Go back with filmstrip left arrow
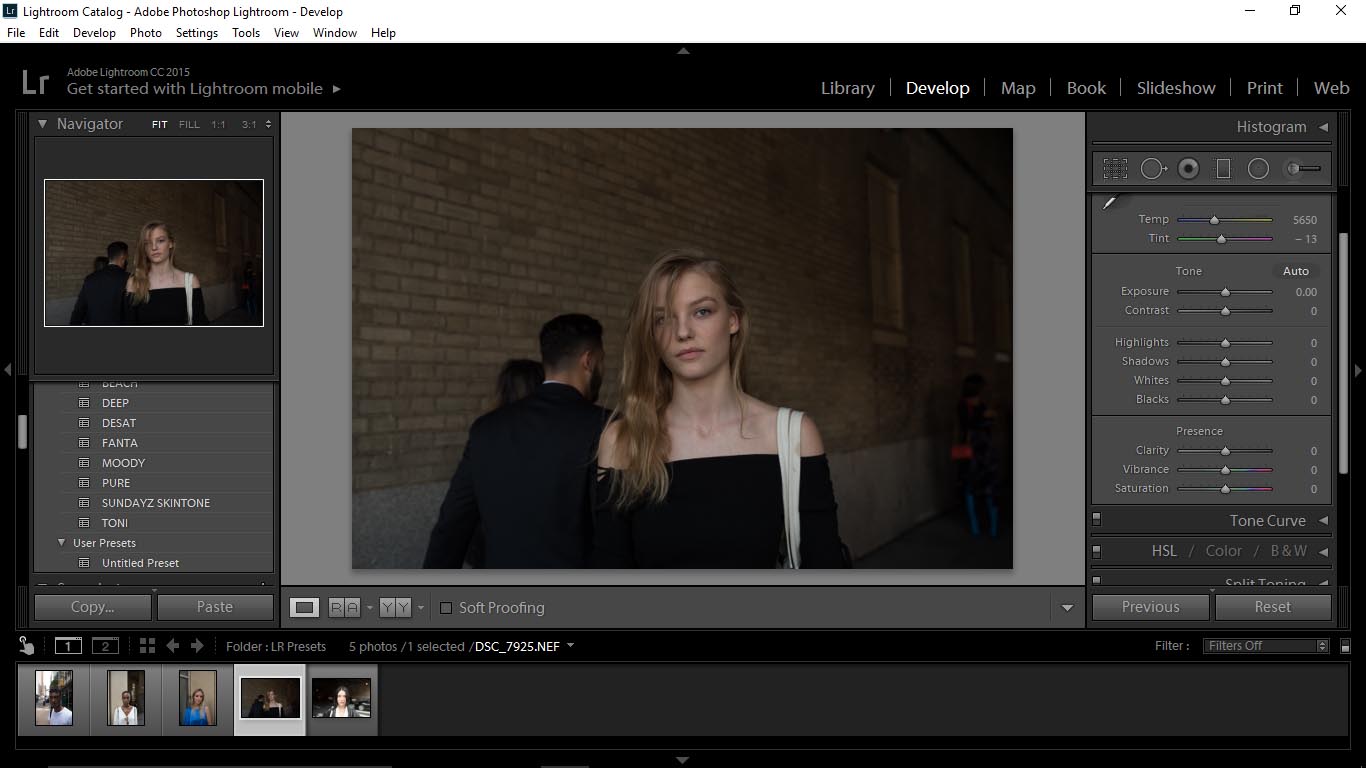This screenshot has height=768, width=1366. (x=173, y=646)
